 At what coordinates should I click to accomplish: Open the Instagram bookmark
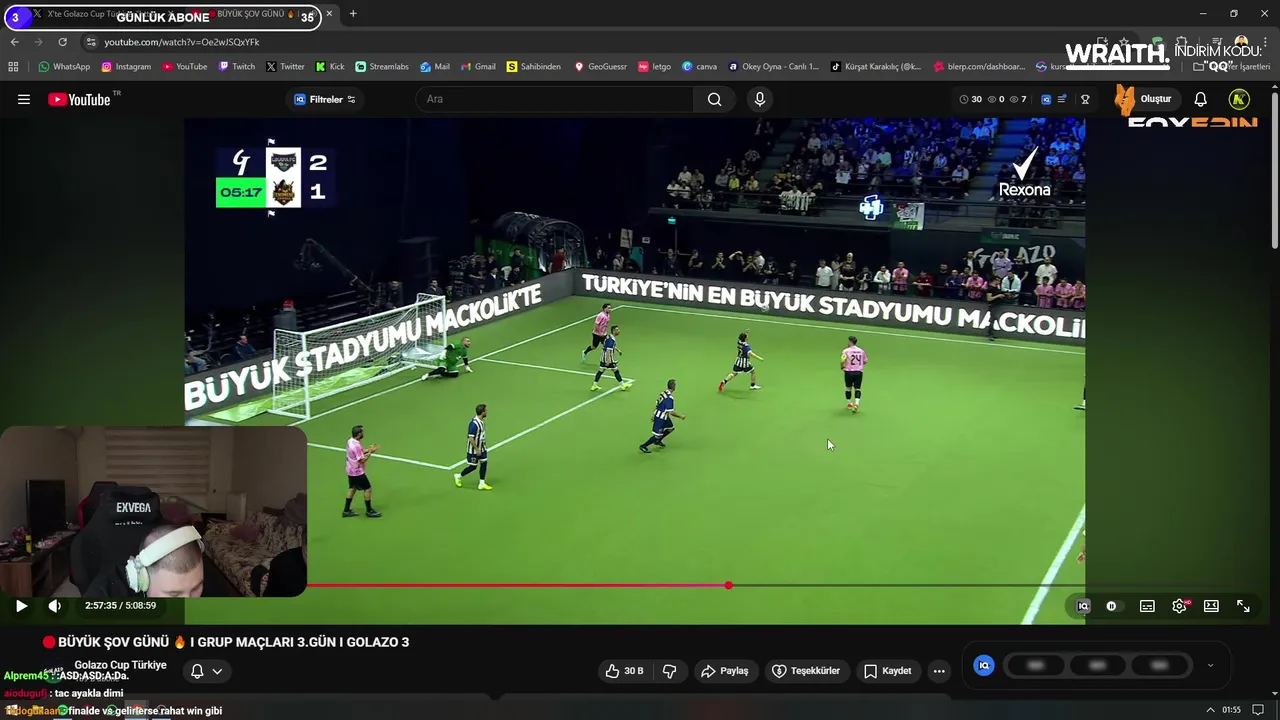click(x=126, y=66)
